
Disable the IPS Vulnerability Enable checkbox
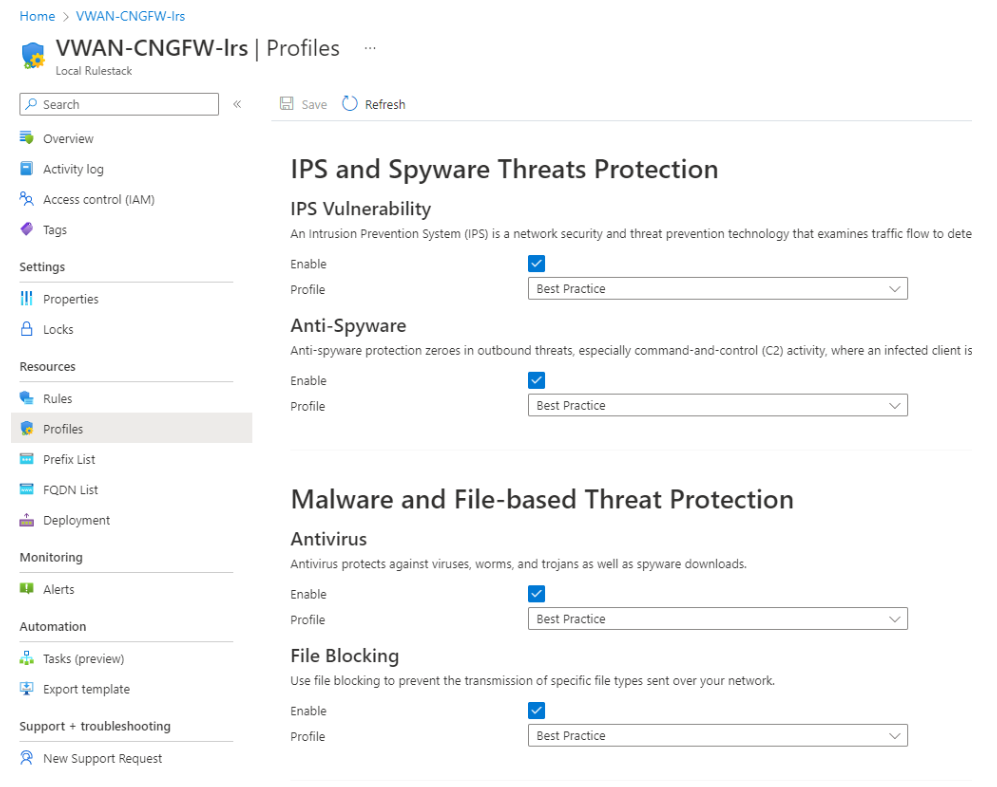[537, 264]
